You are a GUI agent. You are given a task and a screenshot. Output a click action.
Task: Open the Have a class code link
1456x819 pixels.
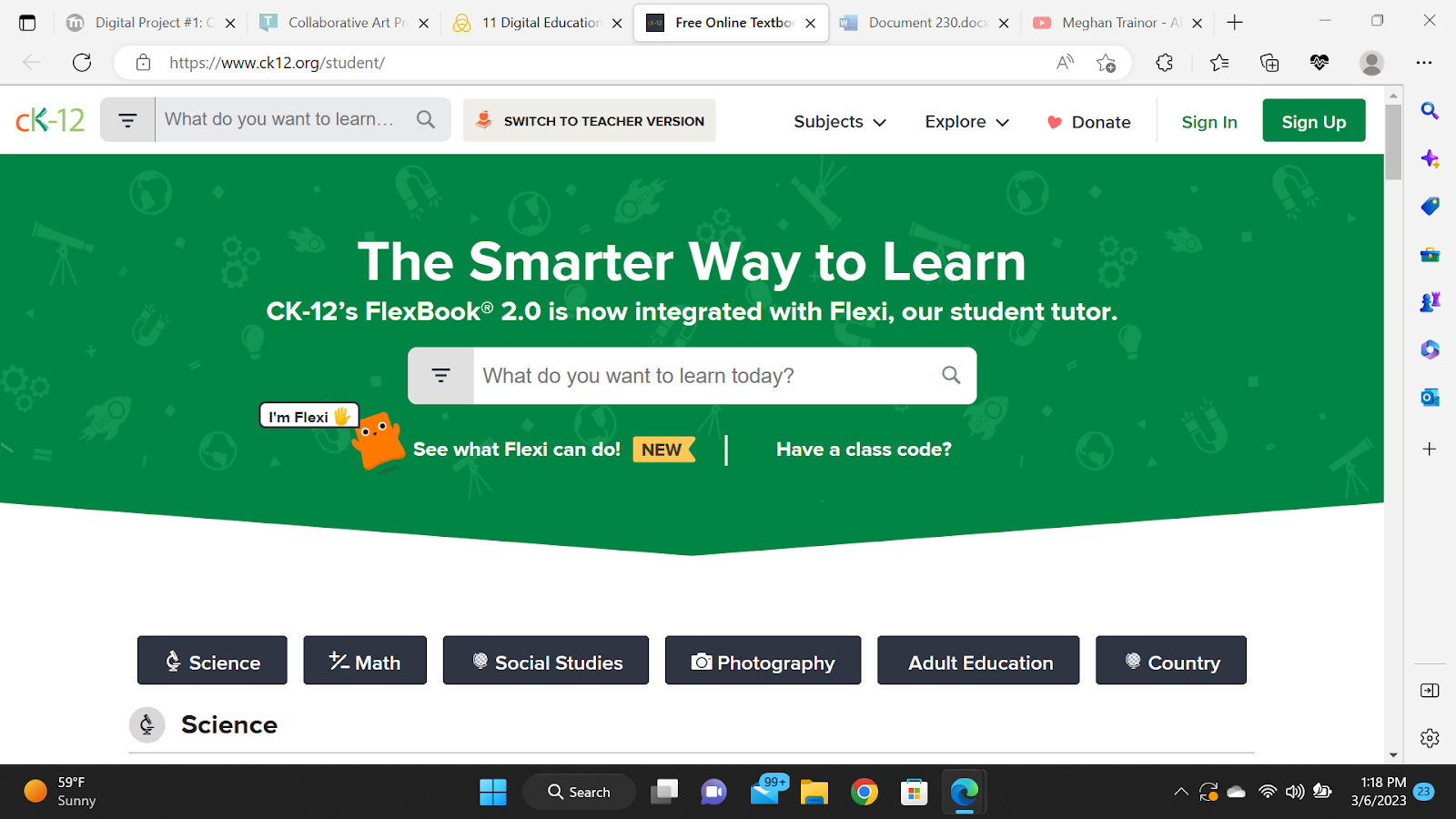(x=864, y=450)
